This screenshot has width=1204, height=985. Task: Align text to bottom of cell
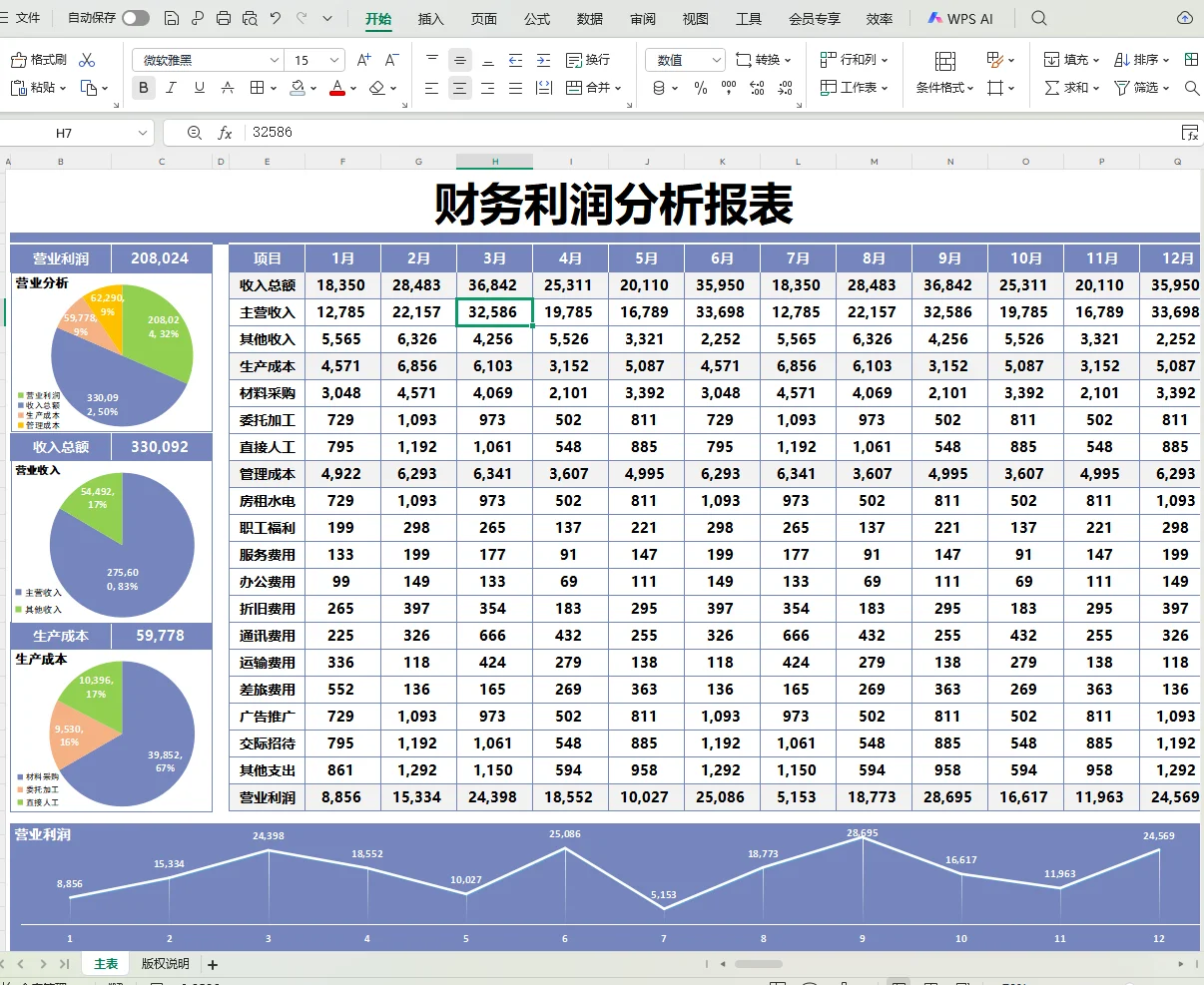[x=487, y=60]
